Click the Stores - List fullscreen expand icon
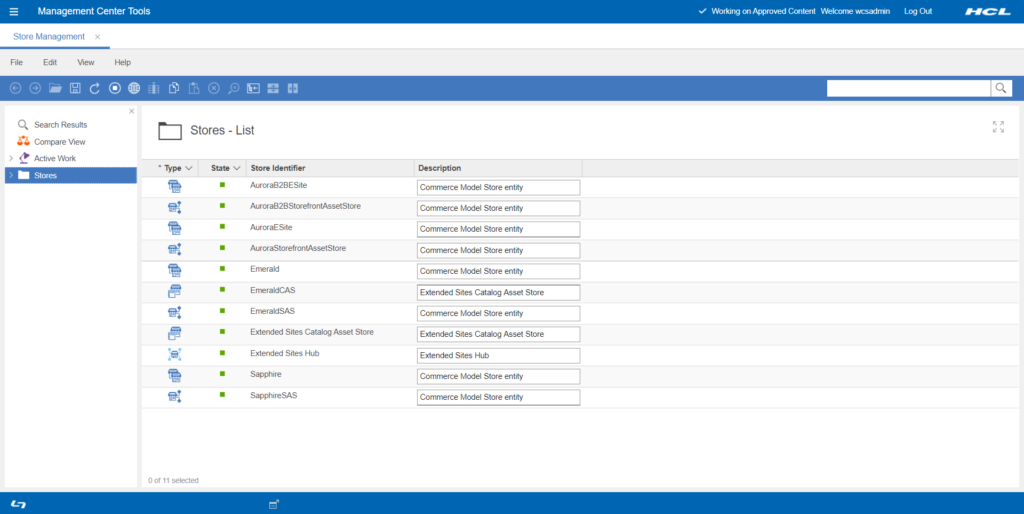This screenshot has height=514, width=1024. 998,127
